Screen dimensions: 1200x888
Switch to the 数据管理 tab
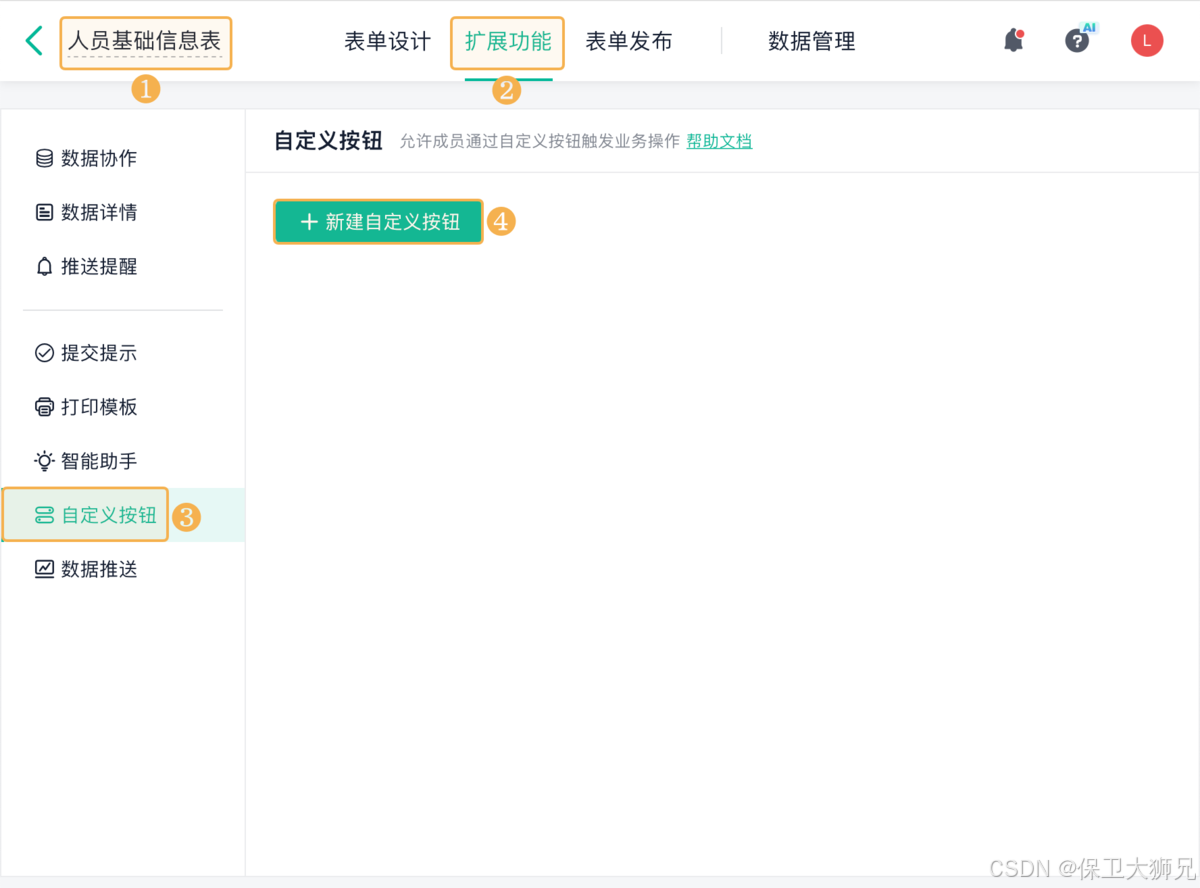point(812,41)
